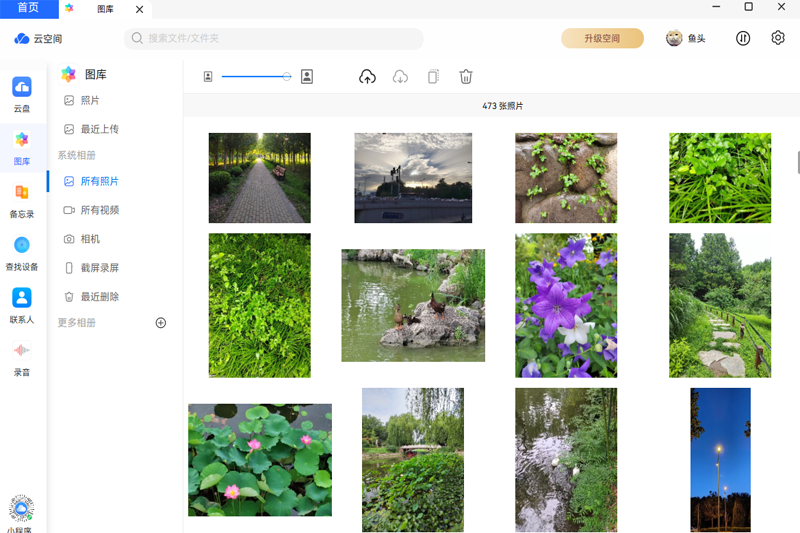Open 联系人 contacts in sidebar

click(x=22, y=305)
